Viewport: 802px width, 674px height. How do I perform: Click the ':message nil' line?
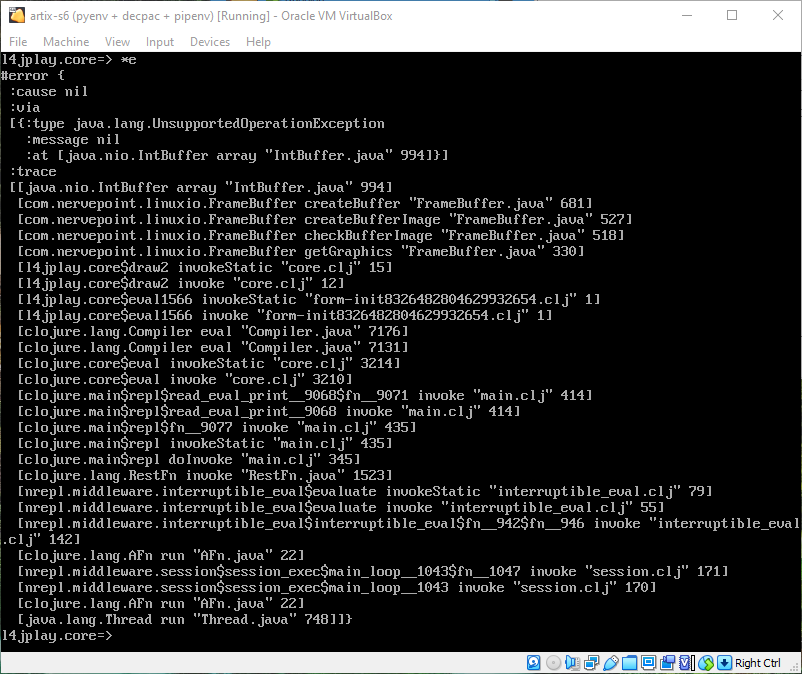73,139
